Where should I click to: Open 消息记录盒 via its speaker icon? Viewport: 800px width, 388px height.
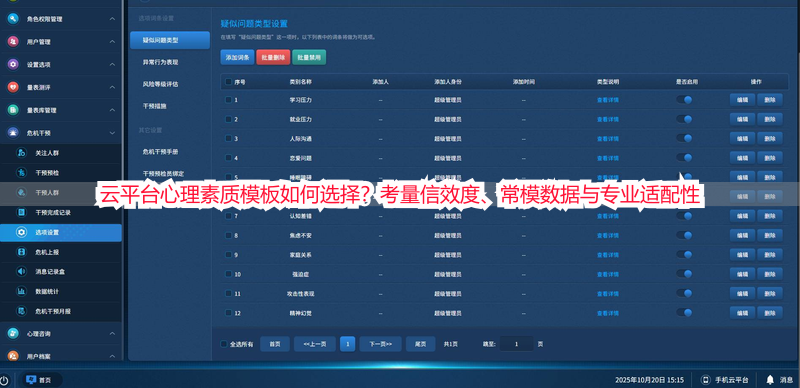click(21, 272)
